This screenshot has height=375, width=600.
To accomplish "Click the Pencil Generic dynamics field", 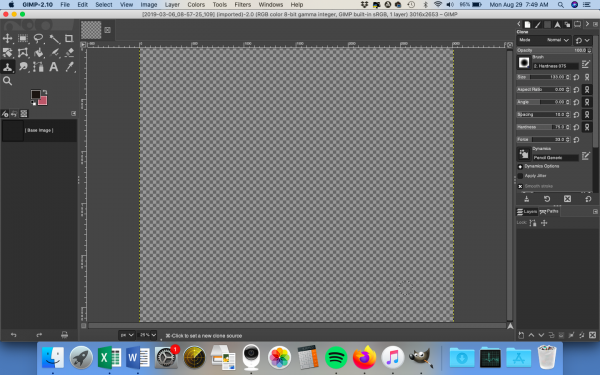I will pyautogui.click(x=556, y=158).
